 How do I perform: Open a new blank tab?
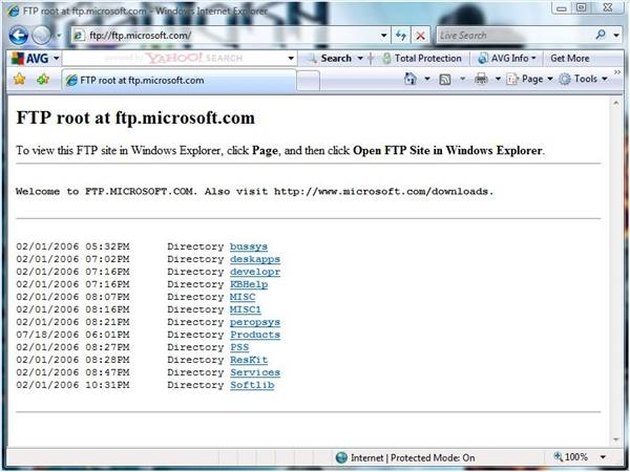click(308, 80)
